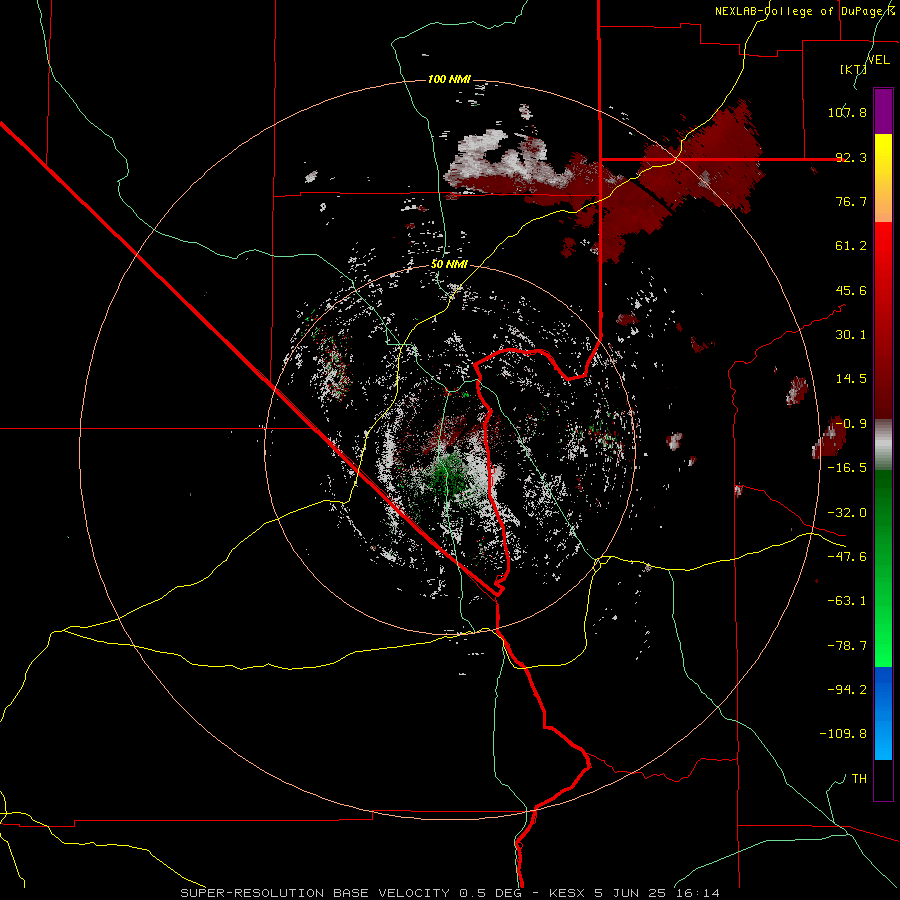Image resolution: width=900 pixels, height=900 pixels.
Task: Click the 76.7 velocity scale value
Action: [851, 201]
